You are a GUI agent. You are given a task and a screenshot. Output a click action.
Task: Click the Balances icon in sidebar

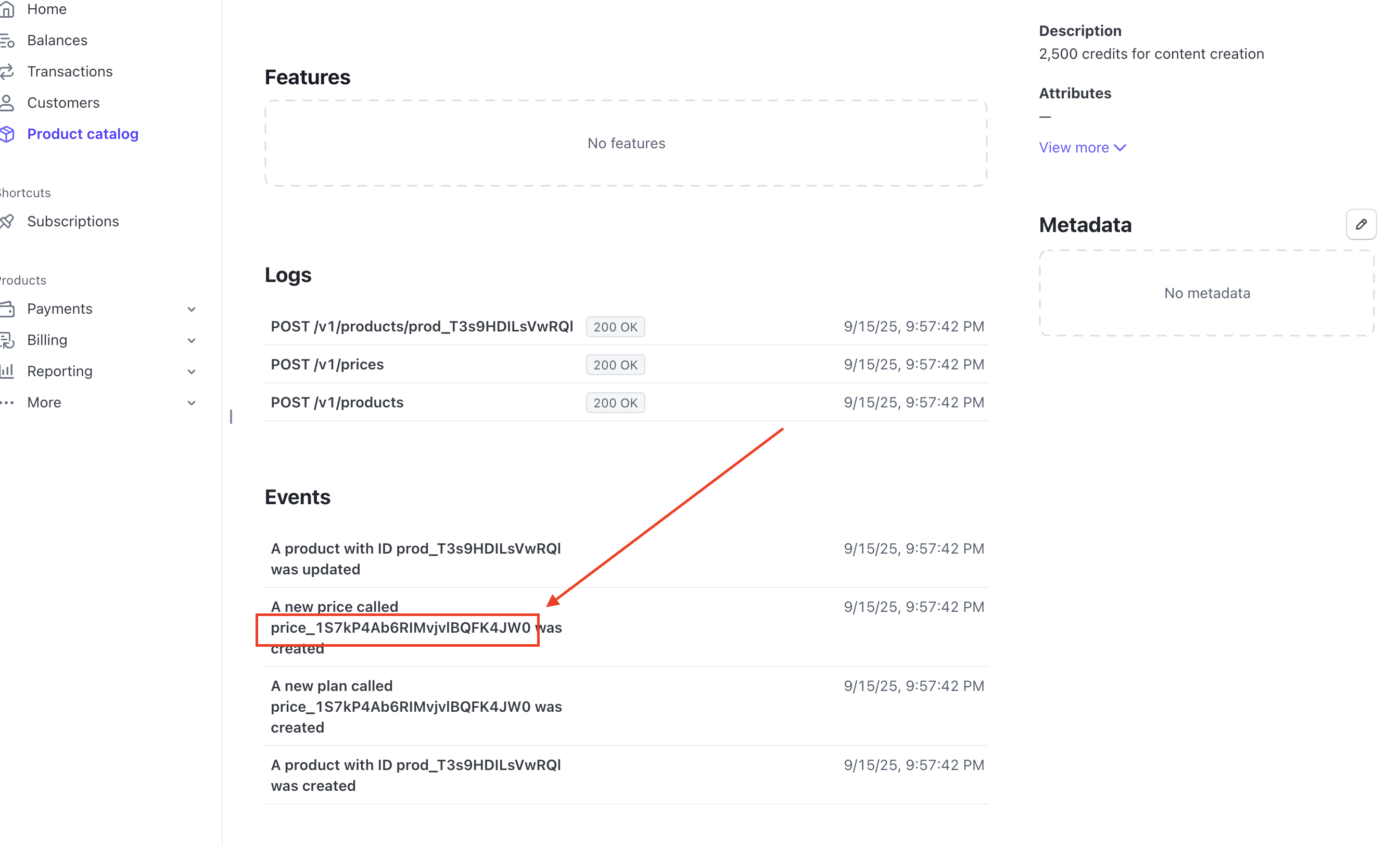7,41
